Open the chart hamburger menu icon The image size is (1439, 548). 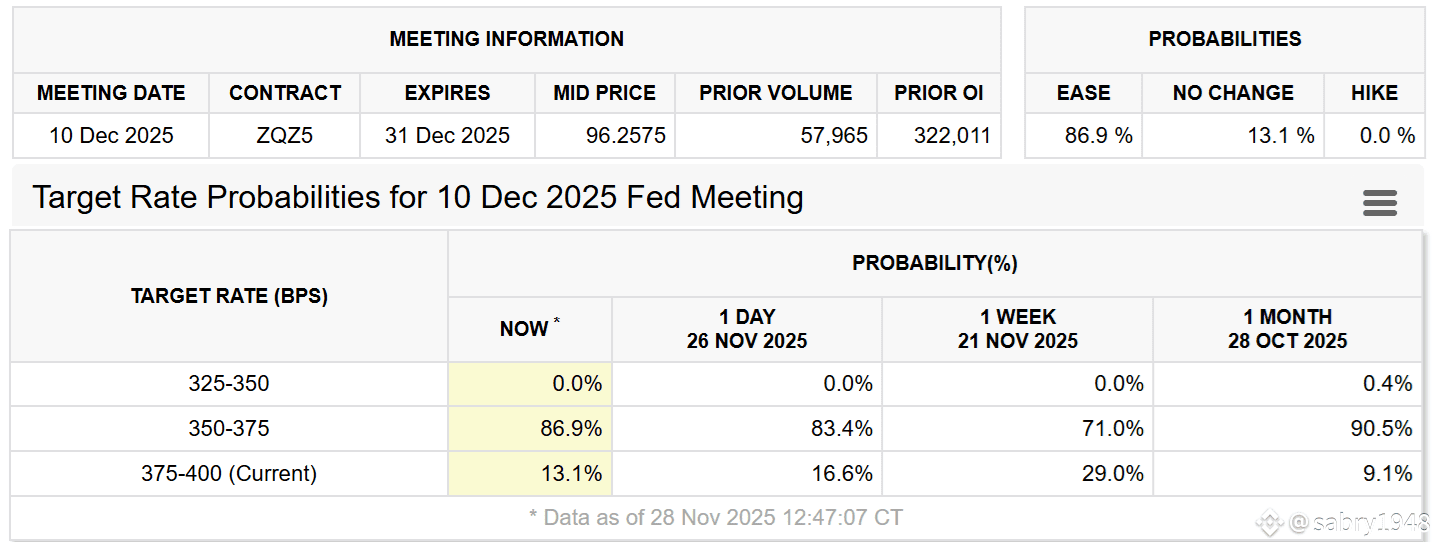click(x=1379, y=203)
